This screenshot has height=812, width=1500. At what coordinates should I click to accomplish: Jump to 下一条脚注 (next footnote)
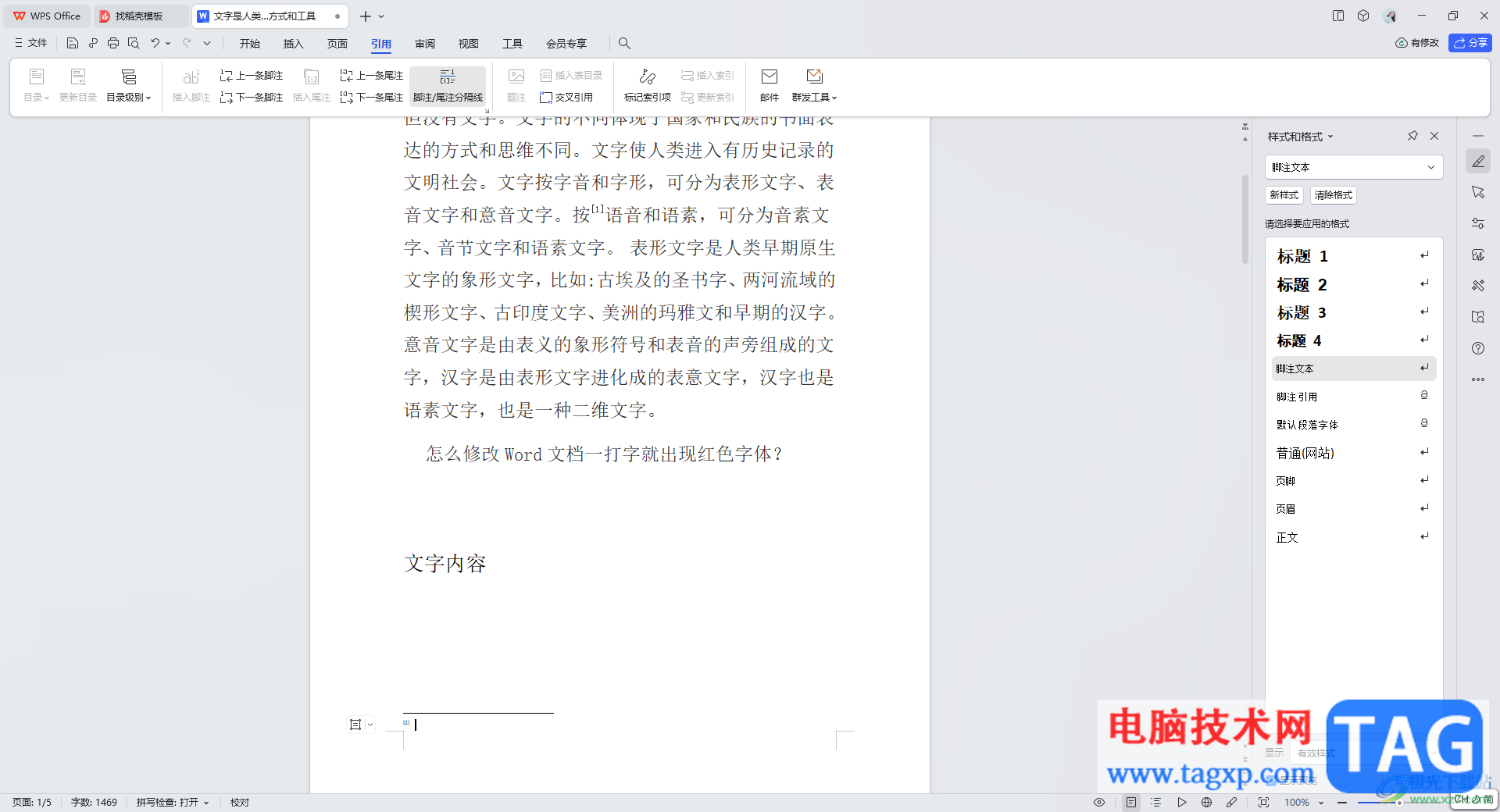click(252, 98)
